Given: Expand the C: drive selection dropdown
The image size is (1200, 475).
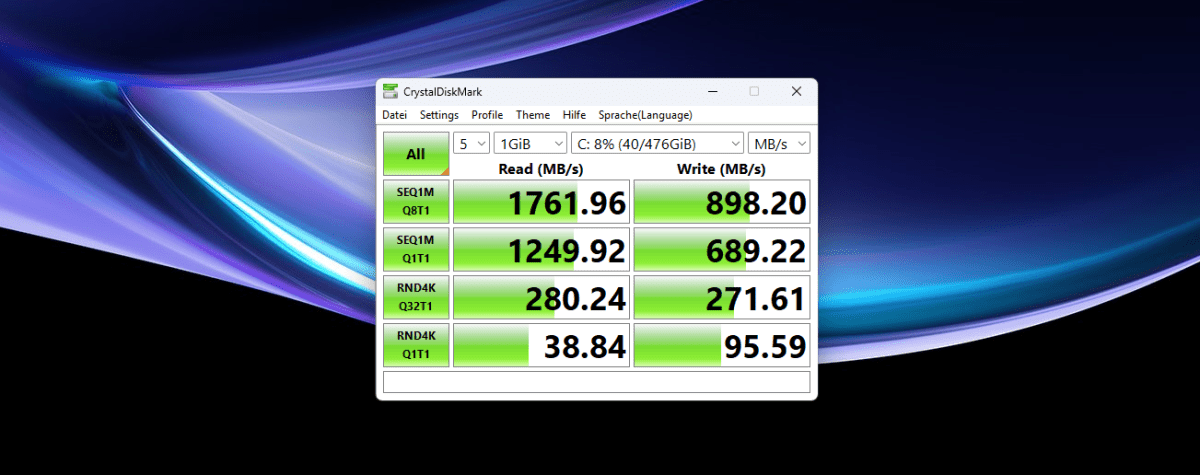Looking at the screenshot, I should (x=658, y=143).
